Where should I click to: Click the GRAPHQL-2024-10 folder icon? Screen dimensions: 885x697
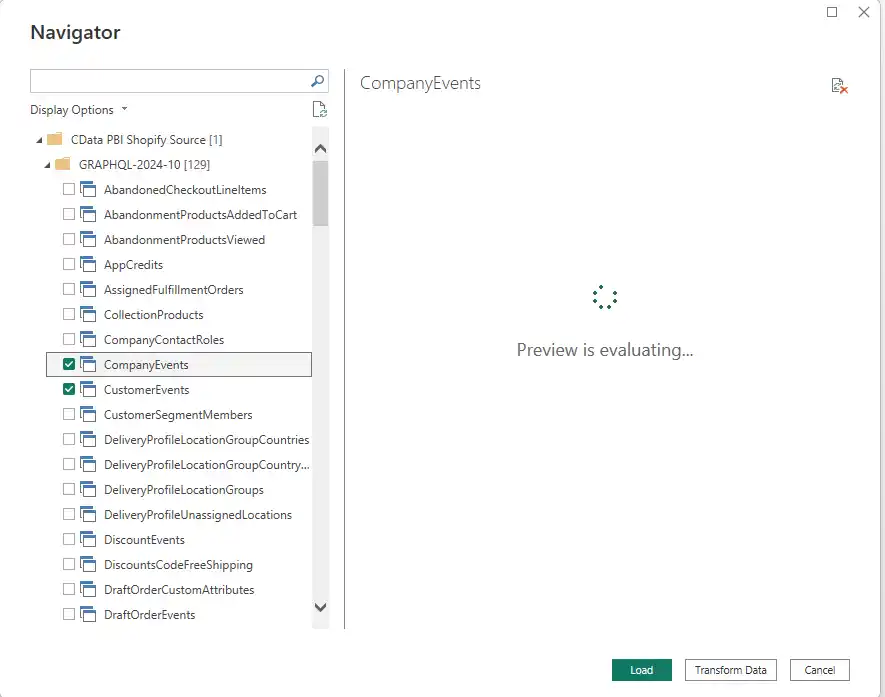(62, 165)
